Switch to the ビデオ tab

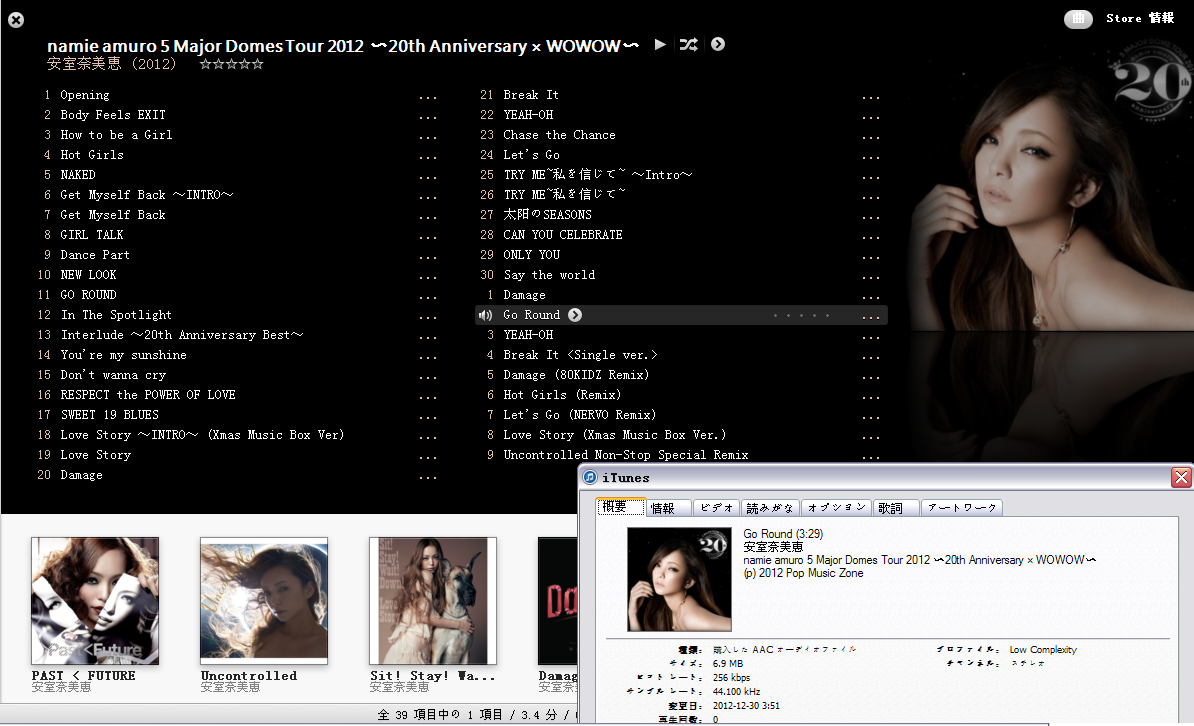point(716,508)
